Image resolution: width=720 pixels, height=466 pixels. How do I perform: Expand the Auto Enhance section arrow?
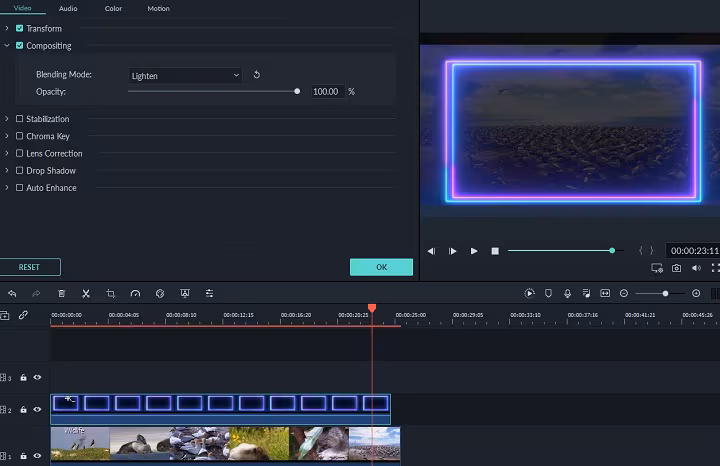[6, 188]
